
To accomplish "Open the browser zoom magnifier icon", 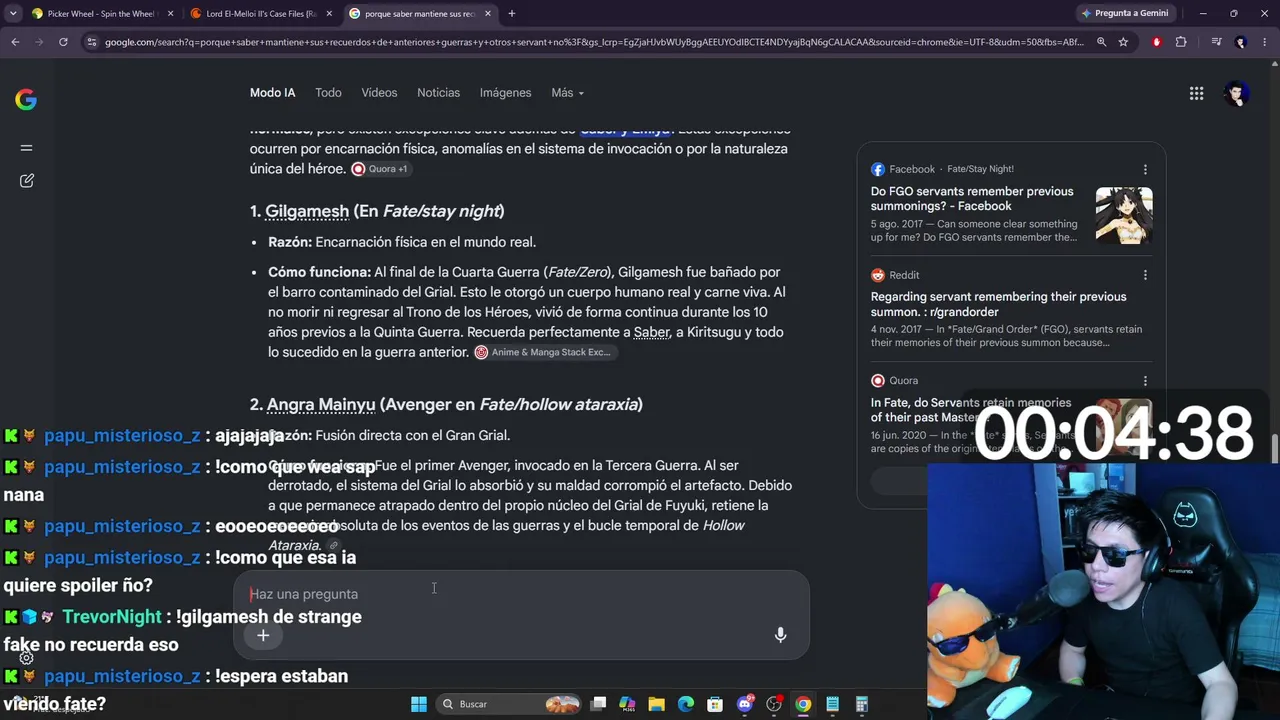I will coord(1101,42).
